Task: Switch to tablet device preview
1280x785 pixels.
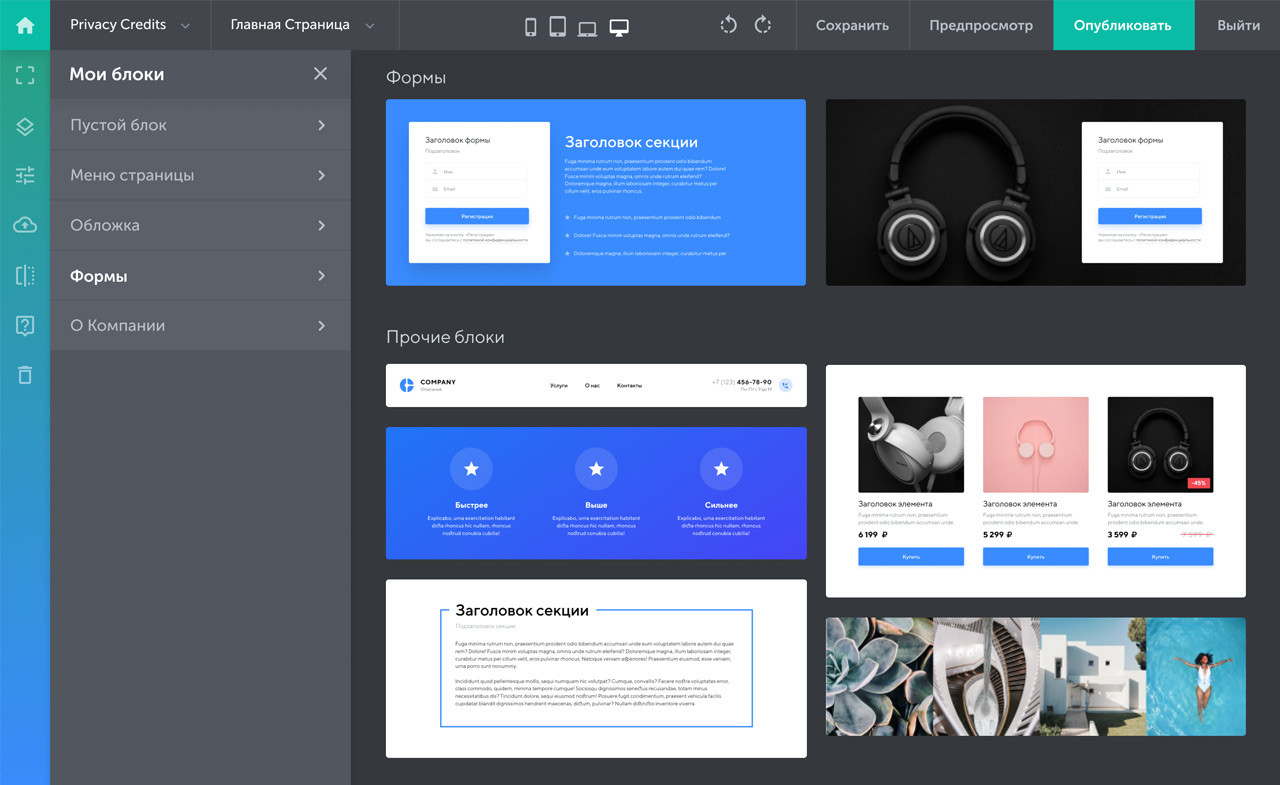Action: point(558,27)
